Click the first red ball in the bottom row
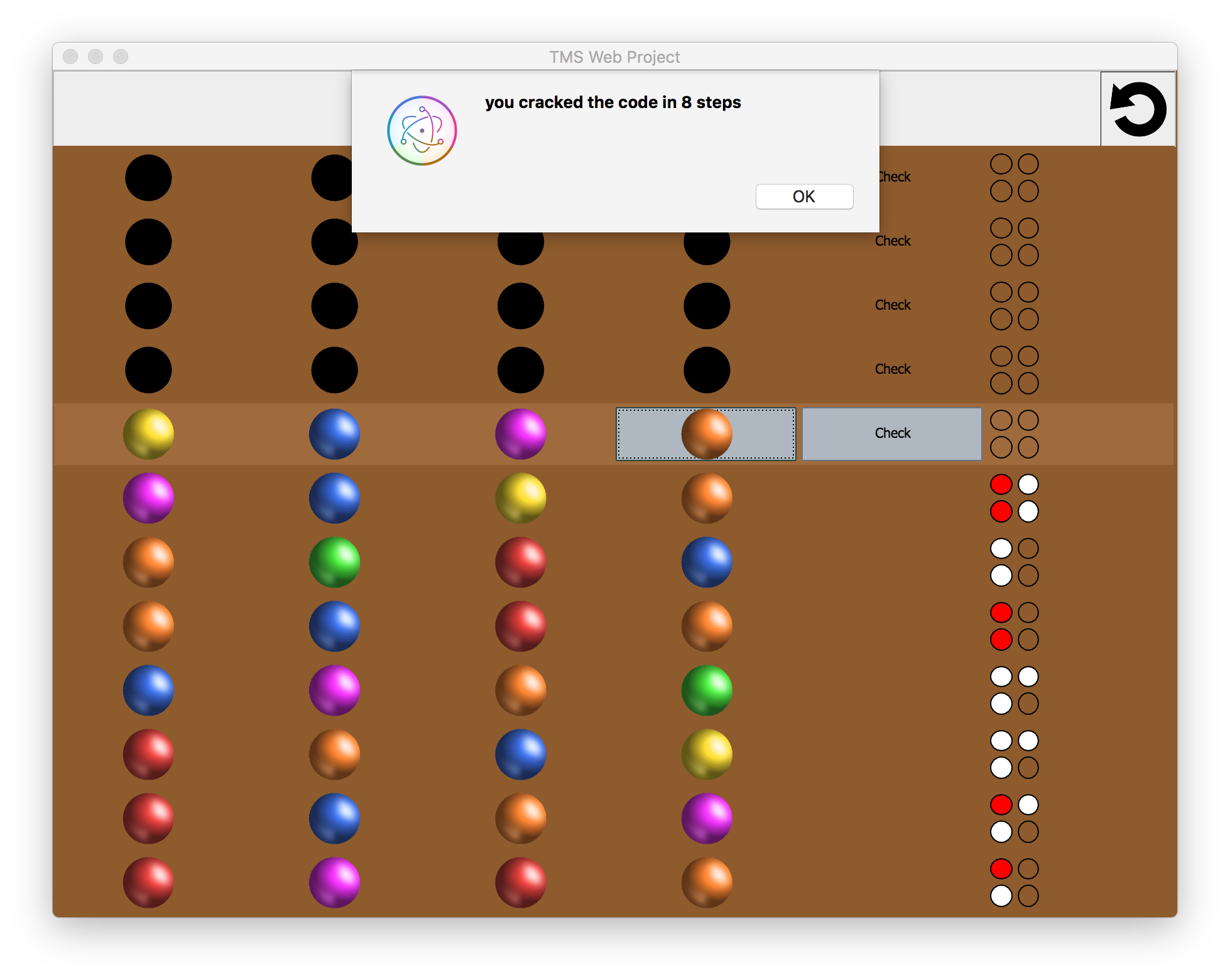The image size is (1230, 980). click(x=148, y=882)
